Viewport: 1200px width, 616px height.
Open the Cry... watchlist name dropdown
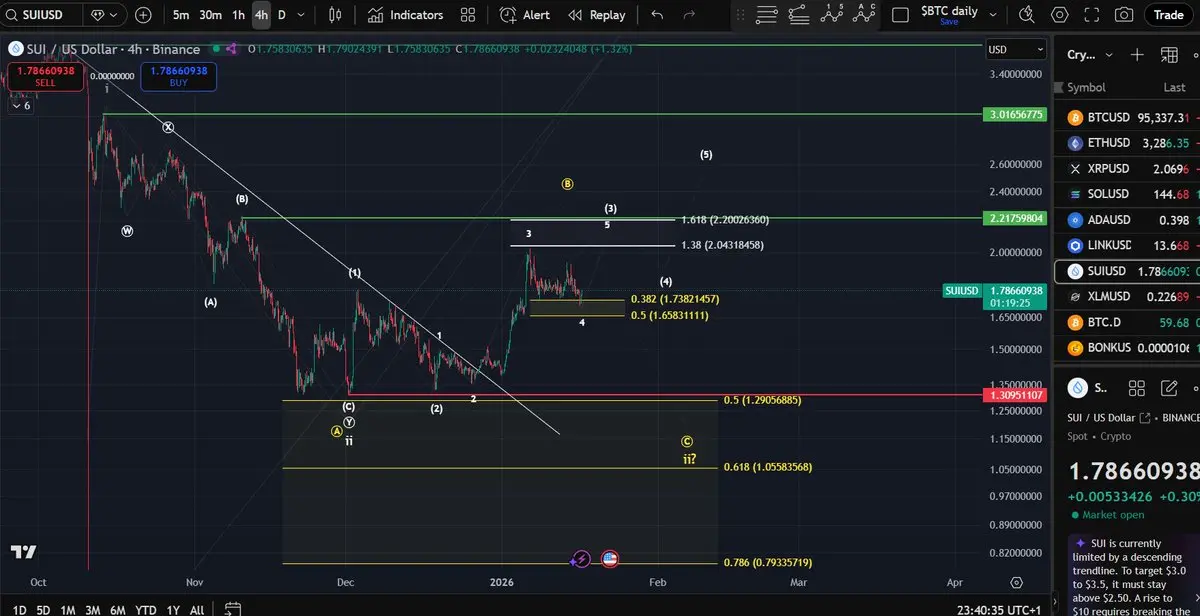pos(1089,55)
